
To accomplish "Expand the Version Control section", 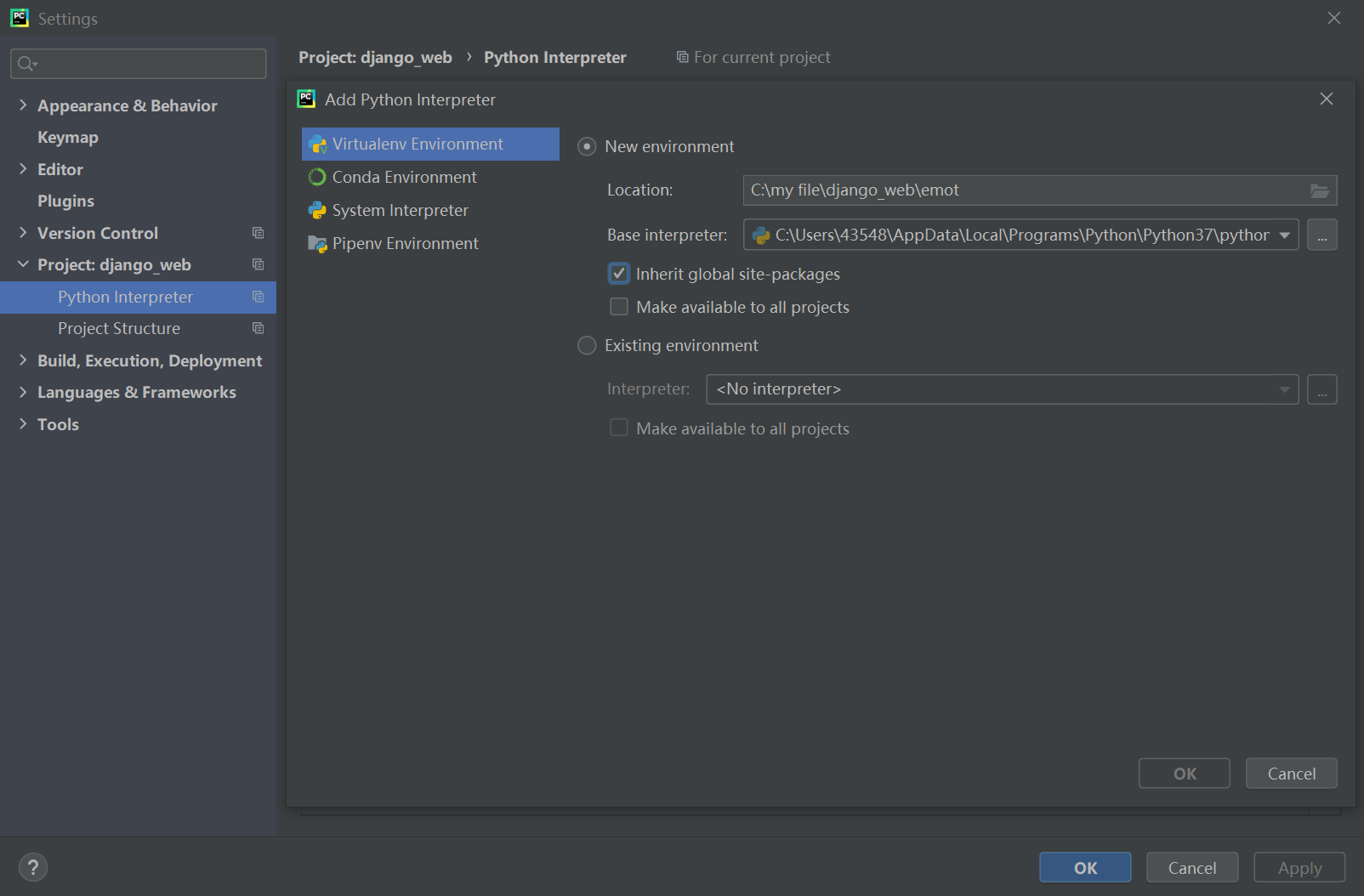I will click(23, 233).
